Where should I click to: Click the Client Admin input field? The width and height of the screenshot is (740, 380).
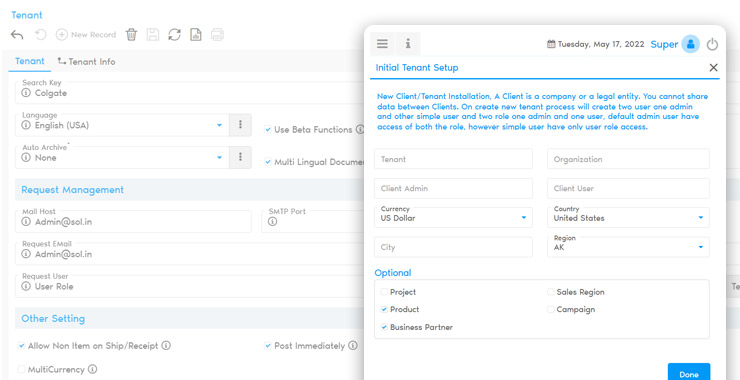(x=454, y=188)
